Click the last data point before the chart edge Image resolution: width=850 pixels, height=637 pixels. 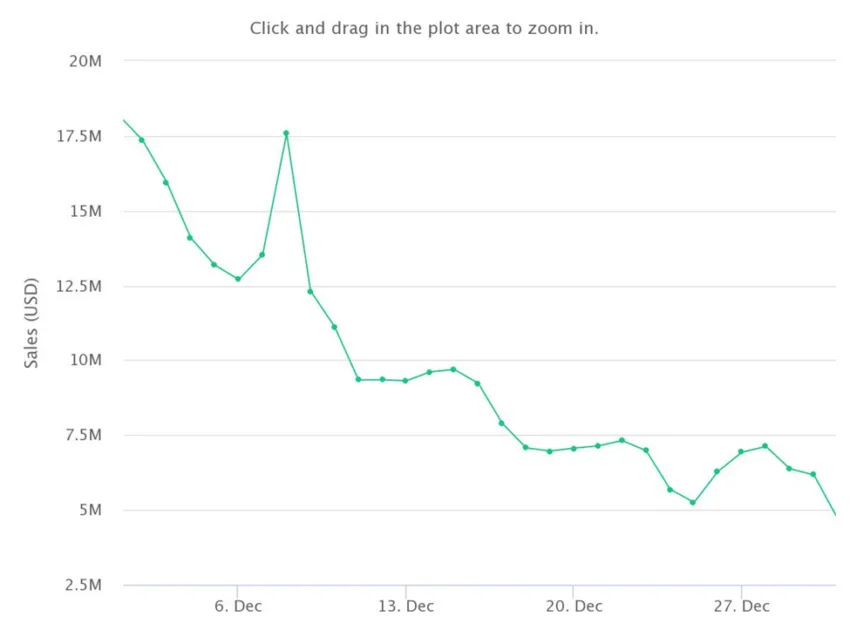813,474
